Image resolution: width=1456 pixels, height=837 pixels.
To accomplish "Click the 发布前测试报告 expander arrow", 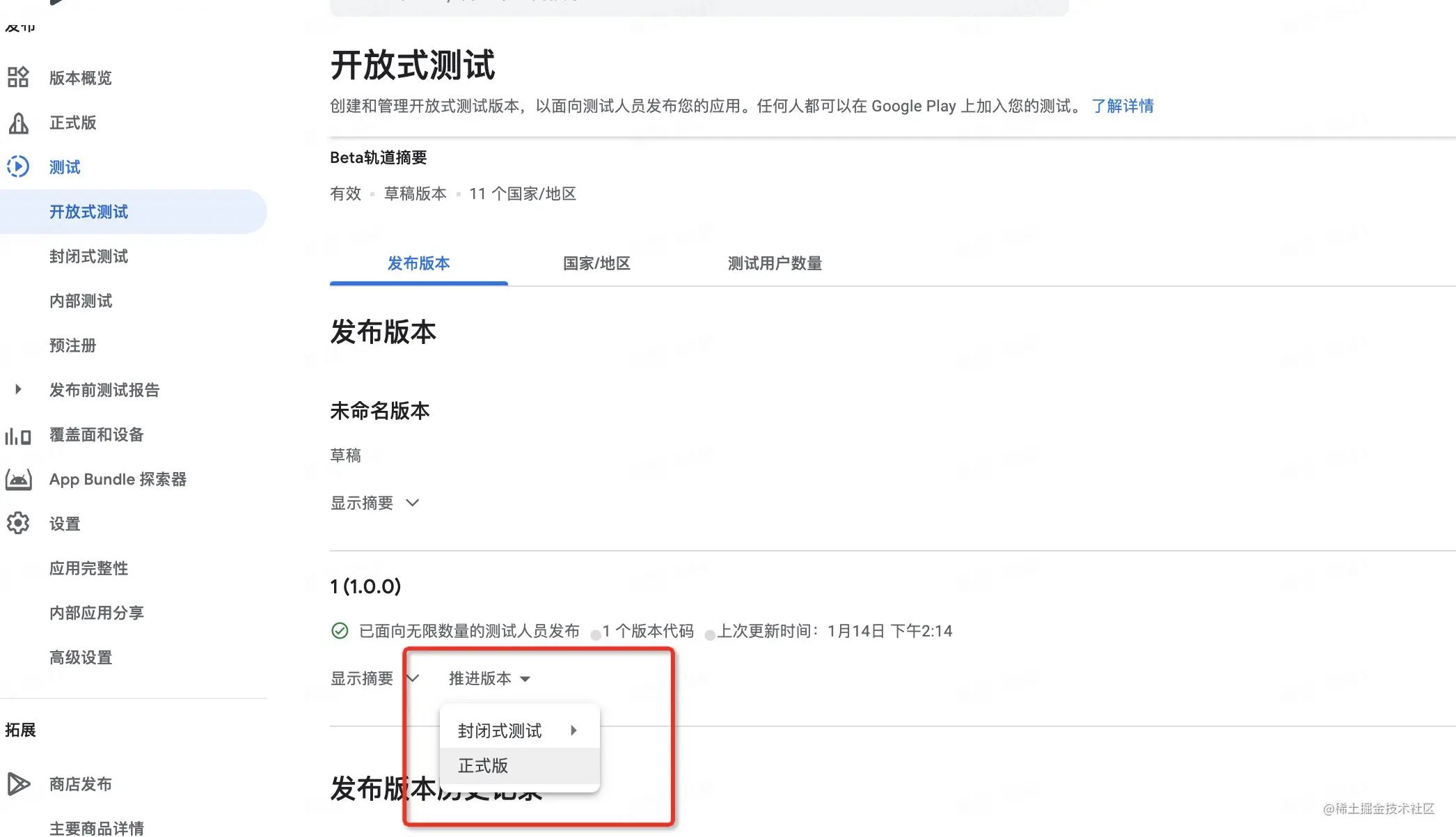I will (x=17, y=390).
